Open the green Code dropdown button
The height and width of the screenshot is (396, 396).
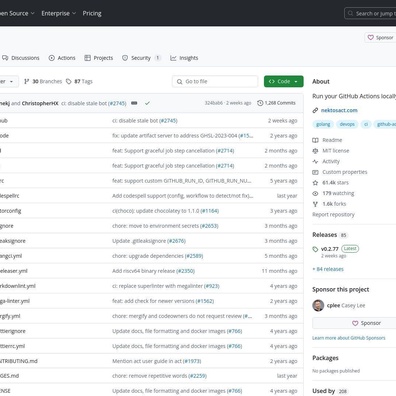coord(283,81)
